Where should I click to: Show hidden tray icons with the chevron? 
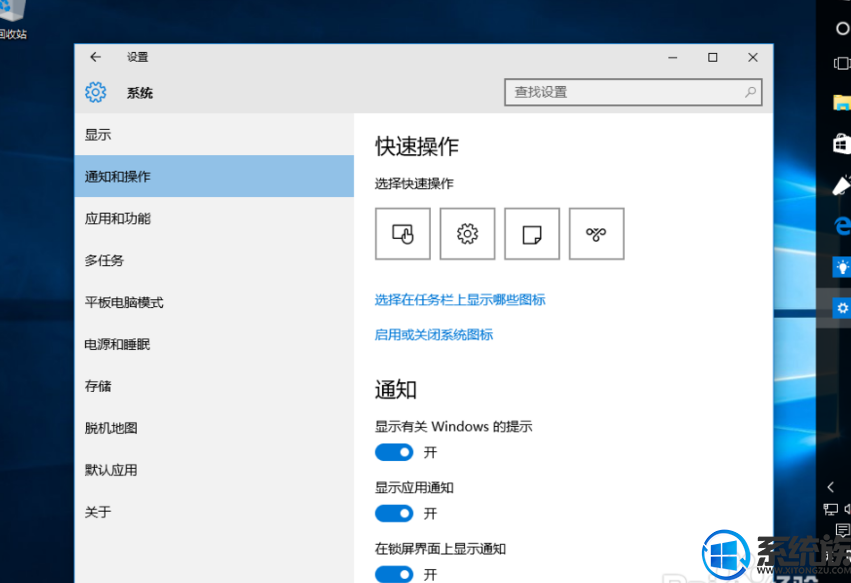830,487
